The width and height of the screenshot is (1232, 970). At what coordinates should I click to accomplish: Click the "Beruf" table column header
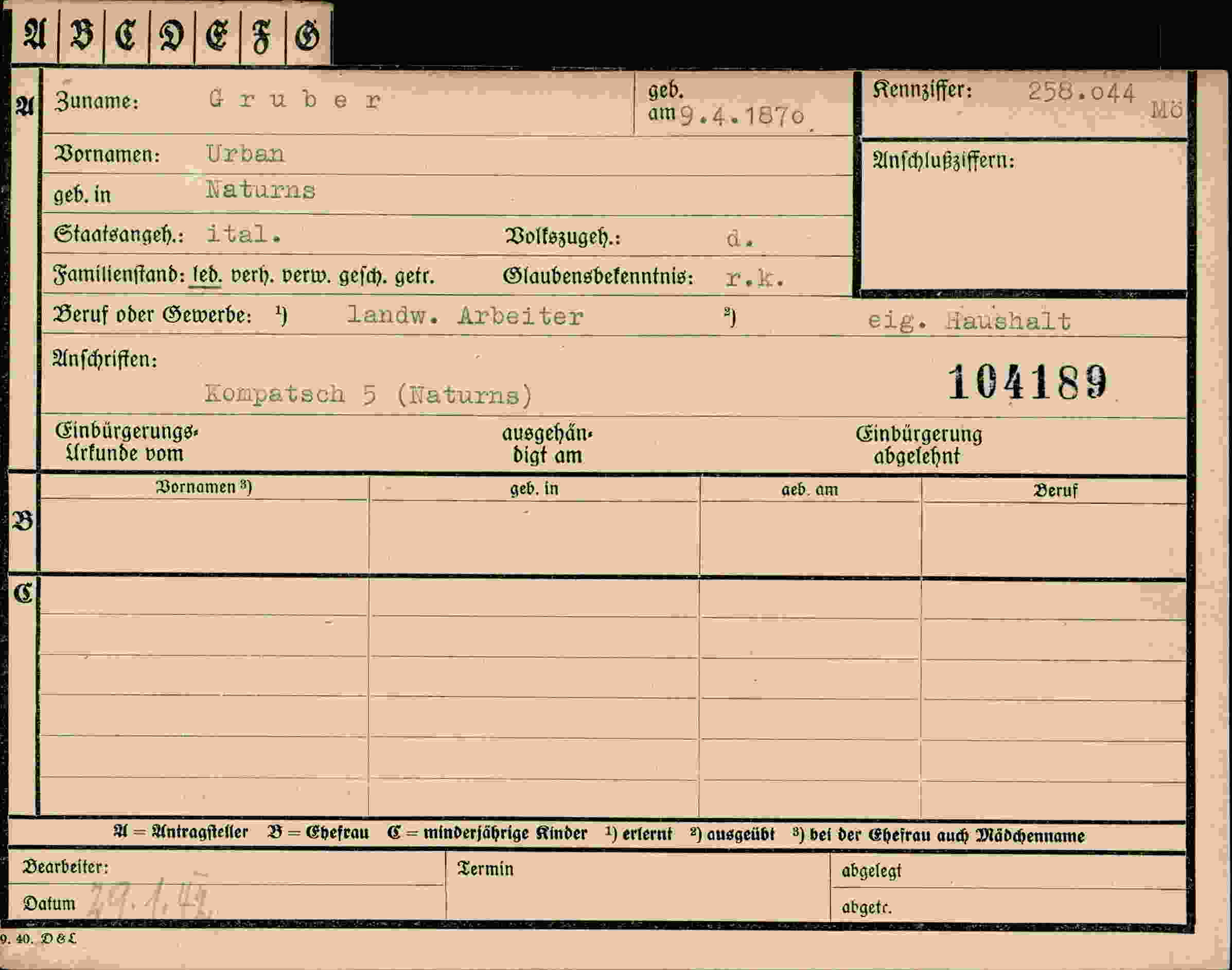[1055, 491]
